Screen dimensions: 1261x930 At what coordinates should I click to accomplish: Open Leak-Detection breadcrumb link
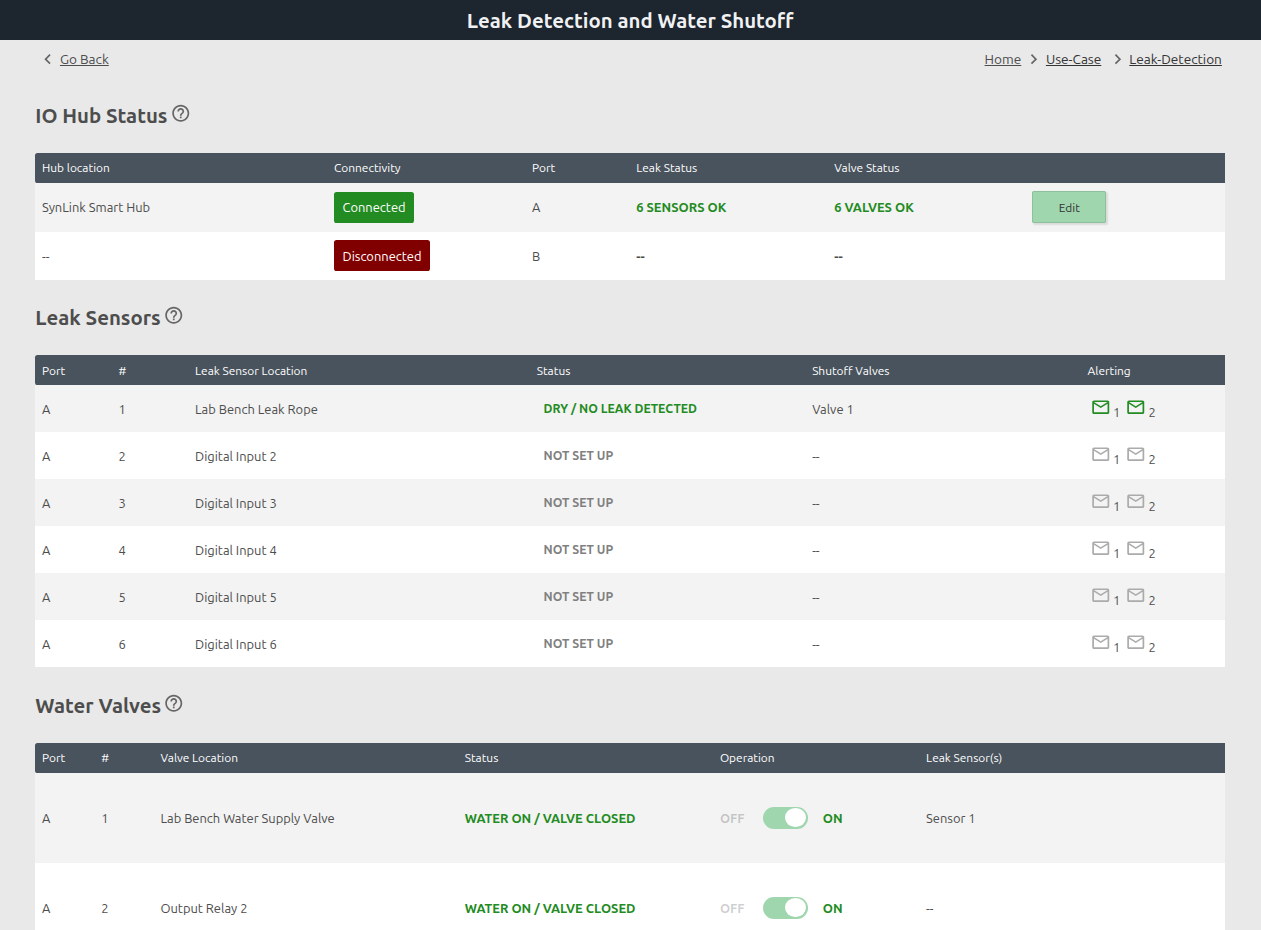coord(1175,59)
